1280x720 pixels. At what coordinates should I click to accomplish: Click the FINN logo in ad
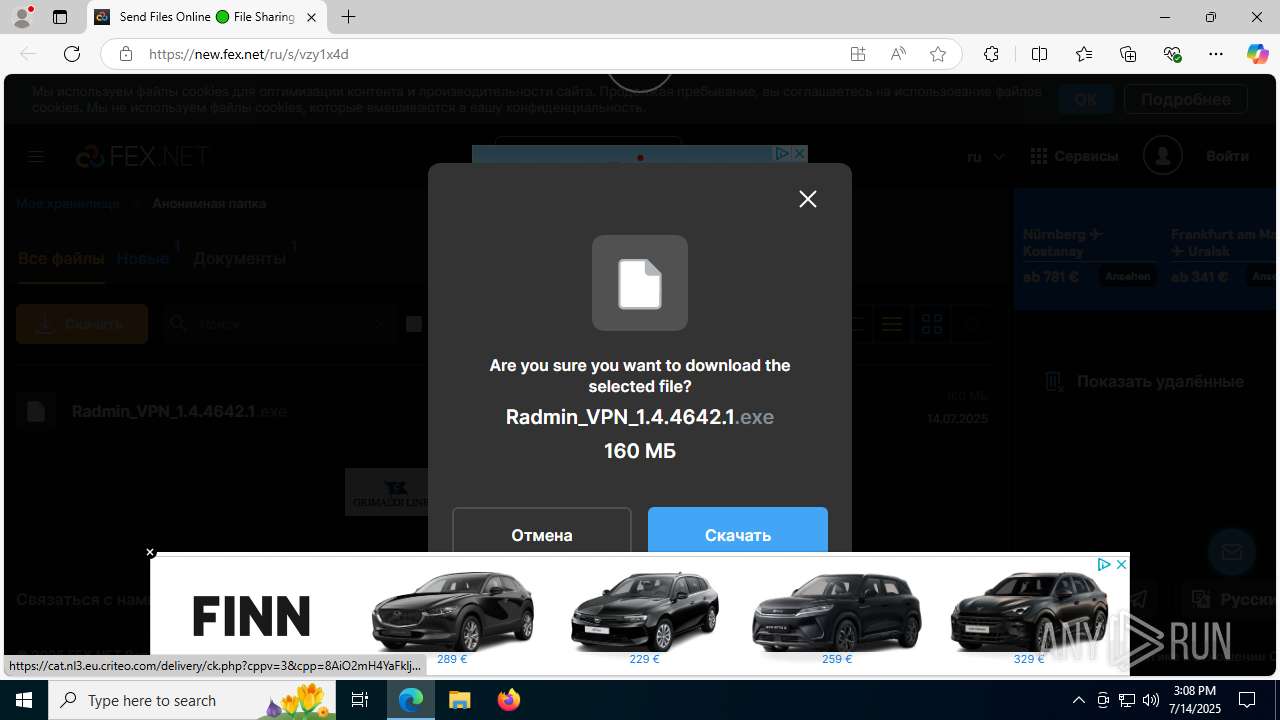(x=251, y=615)
